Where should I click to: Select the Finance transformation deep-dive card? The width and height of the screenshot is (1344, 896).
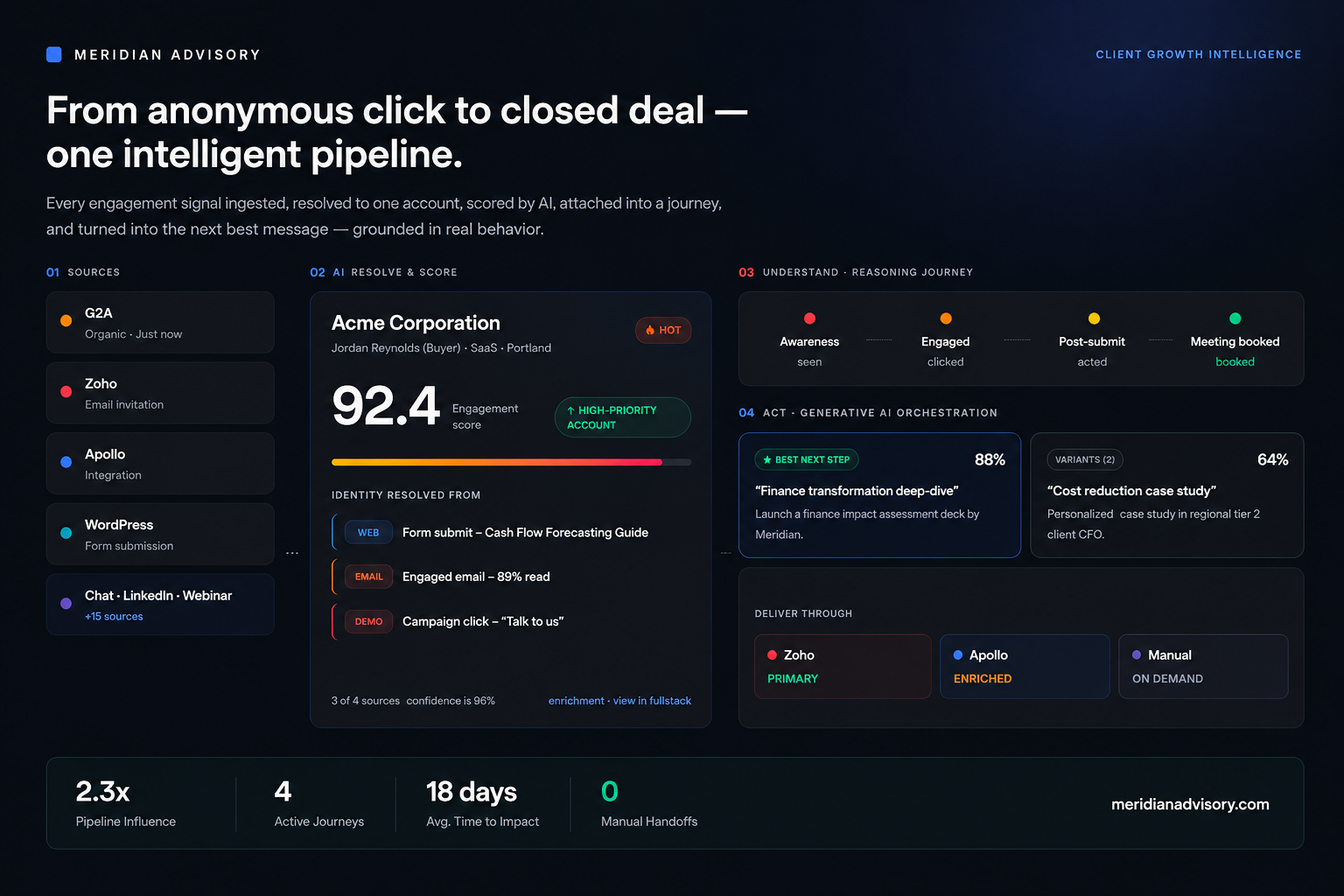pos(879,495)
